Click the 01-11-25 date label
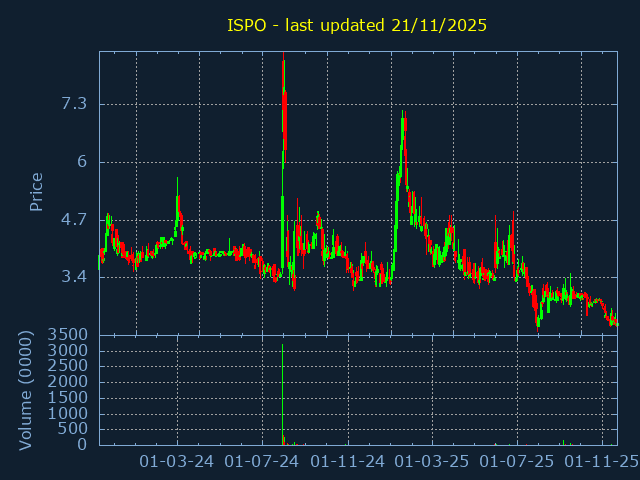The width and height of the screenshot is (640, 480). (x=602, y=462)
